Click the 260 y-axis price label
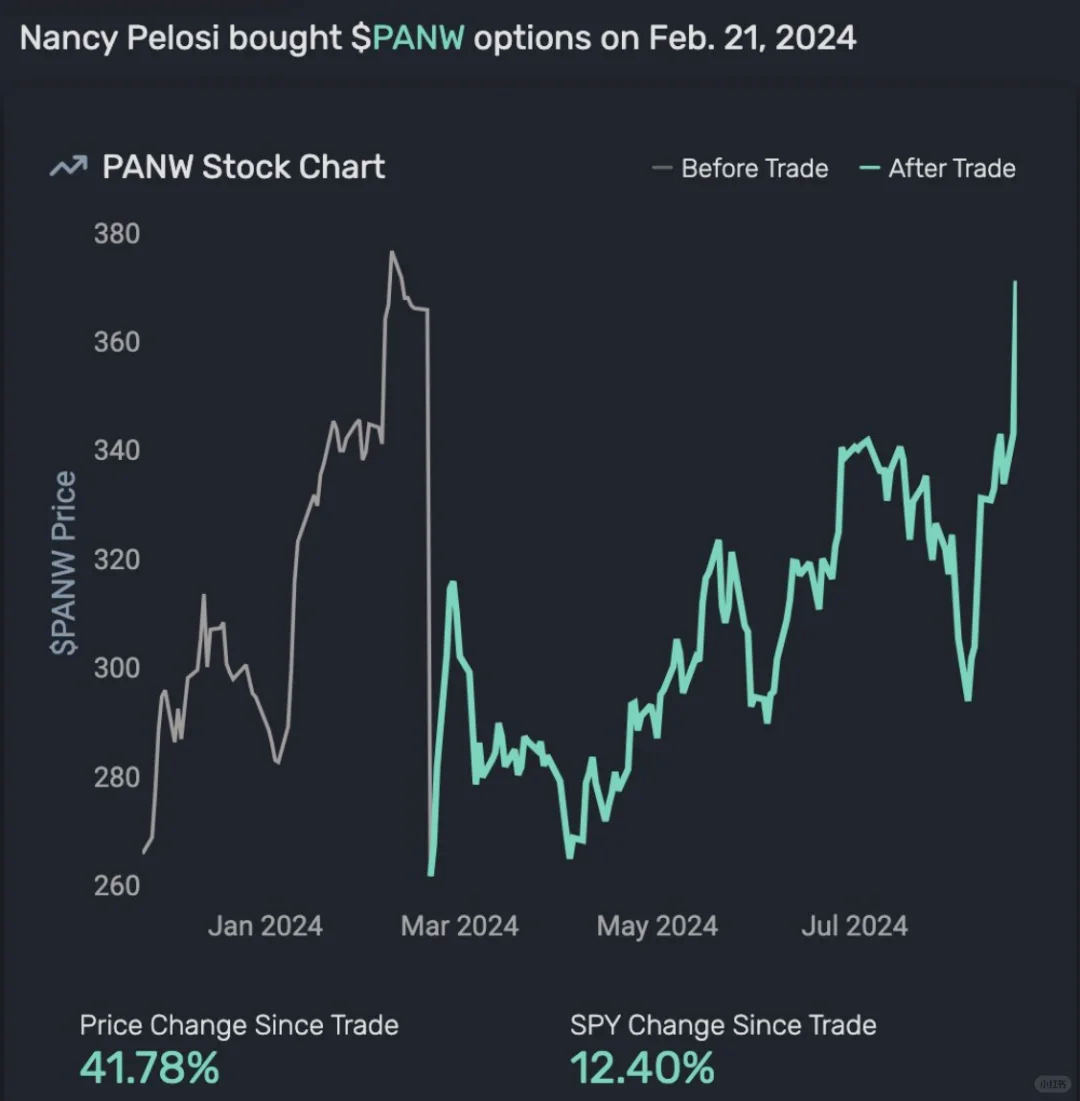Viewport: 1080px width, 1101px height. pos(117,886)
